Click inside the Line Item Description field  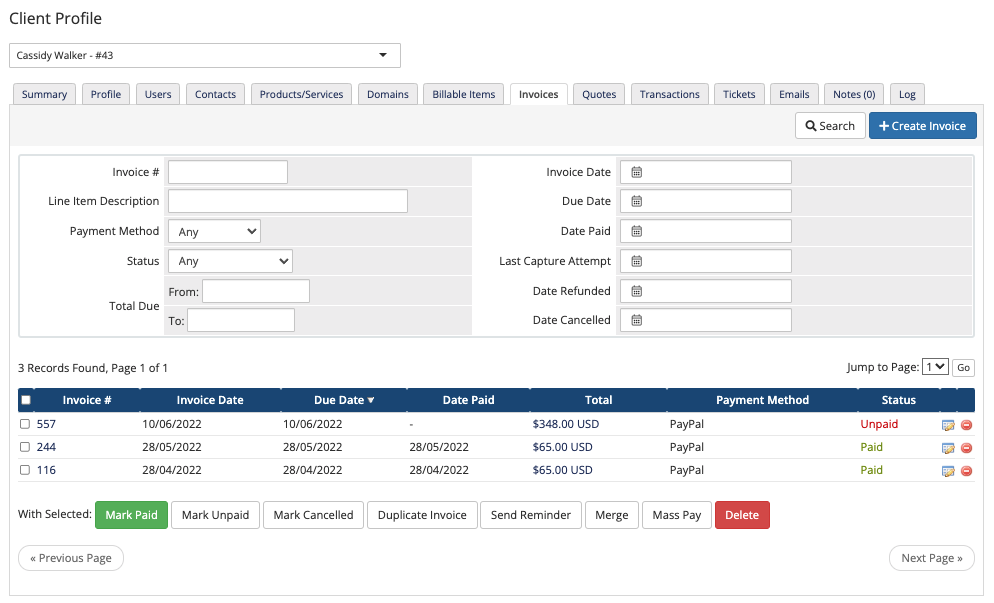point(287,201)
